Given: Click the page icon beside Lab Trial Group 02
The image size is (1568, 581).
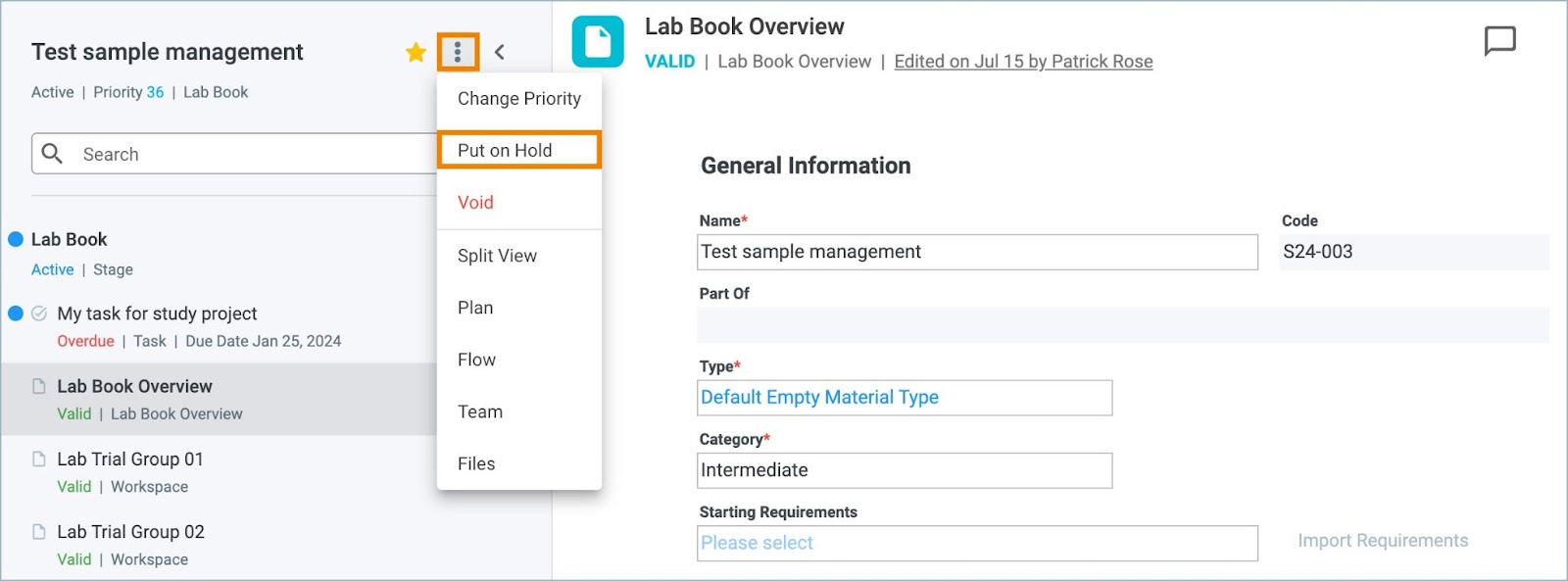Looking at the screenshot, I should coord(39,531).
